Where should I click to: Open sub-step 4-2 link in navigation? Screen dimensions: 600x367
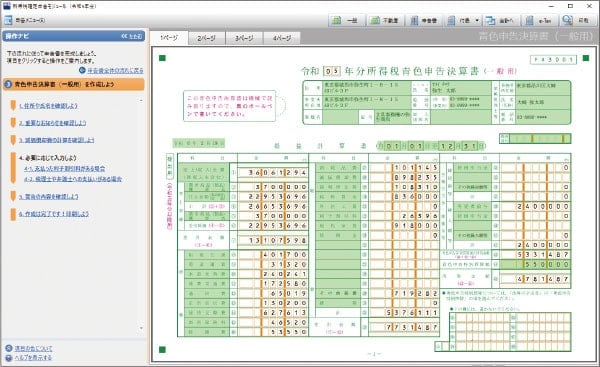(73, 179)
